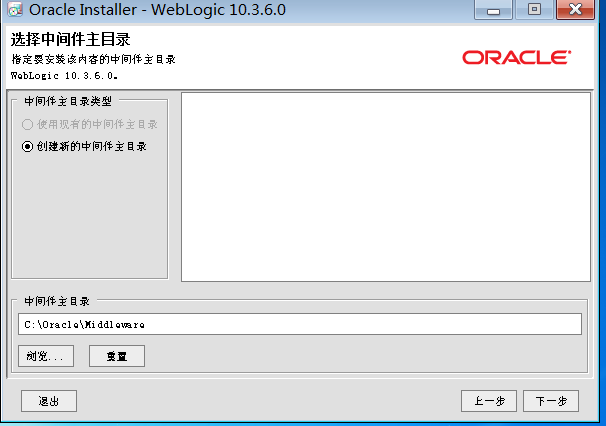Click the empty middleware home list panel

point(386,187)
